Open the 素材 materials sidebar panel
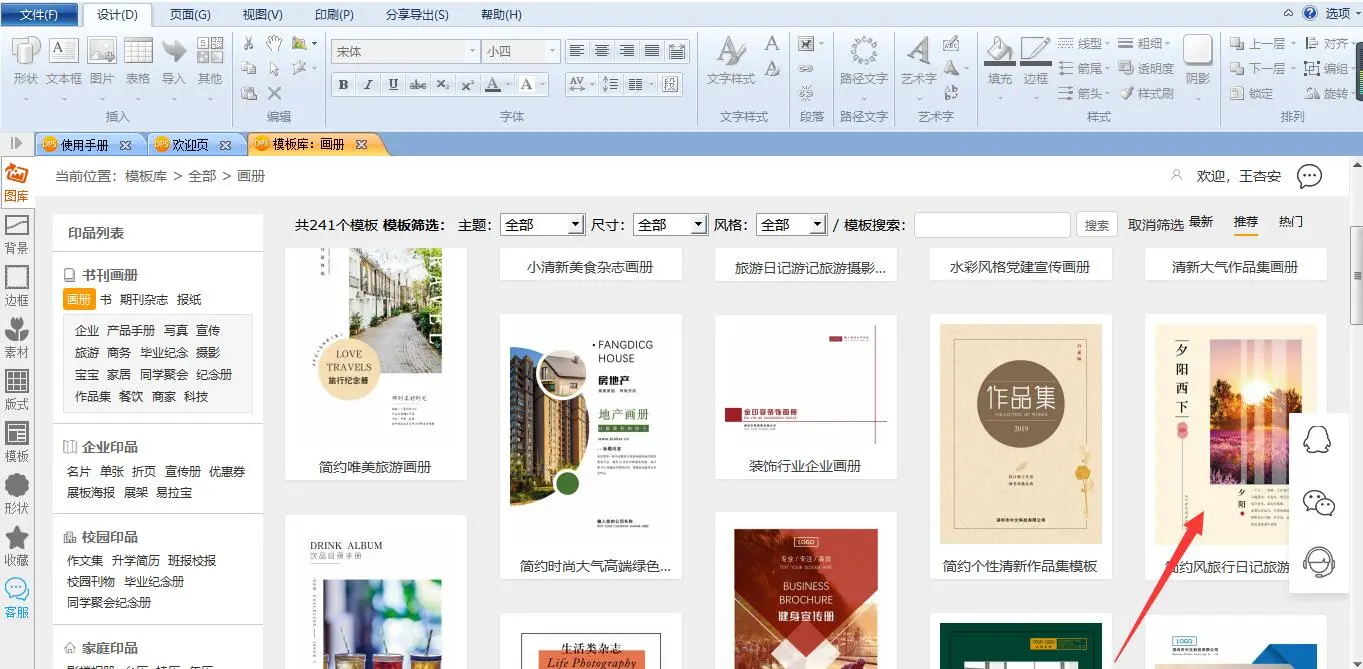The width and height of the screenshot is (1363, 669). (17, 336)
